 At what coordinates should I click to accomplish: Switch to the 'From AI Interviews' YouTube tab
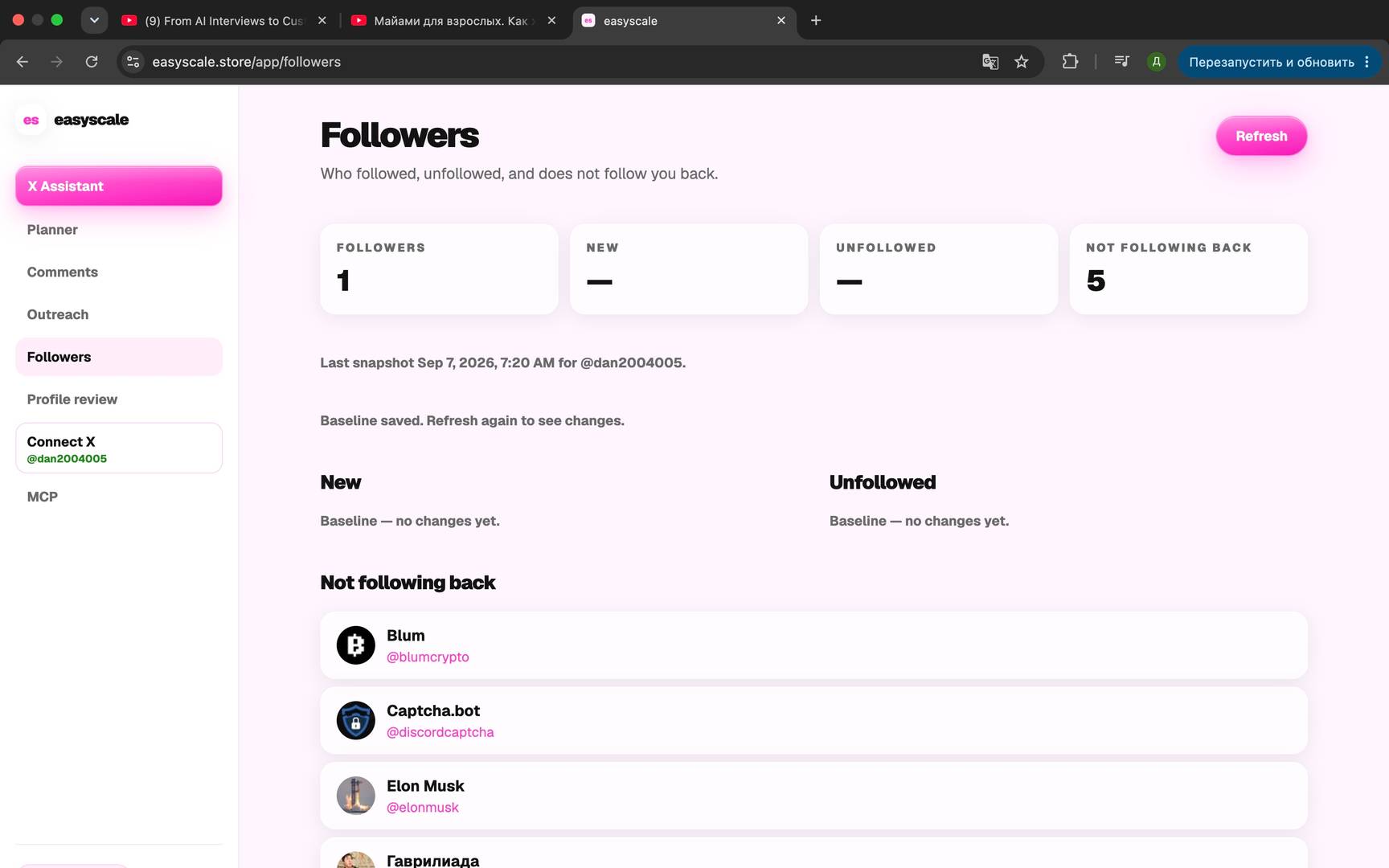[x=224, y=21]
